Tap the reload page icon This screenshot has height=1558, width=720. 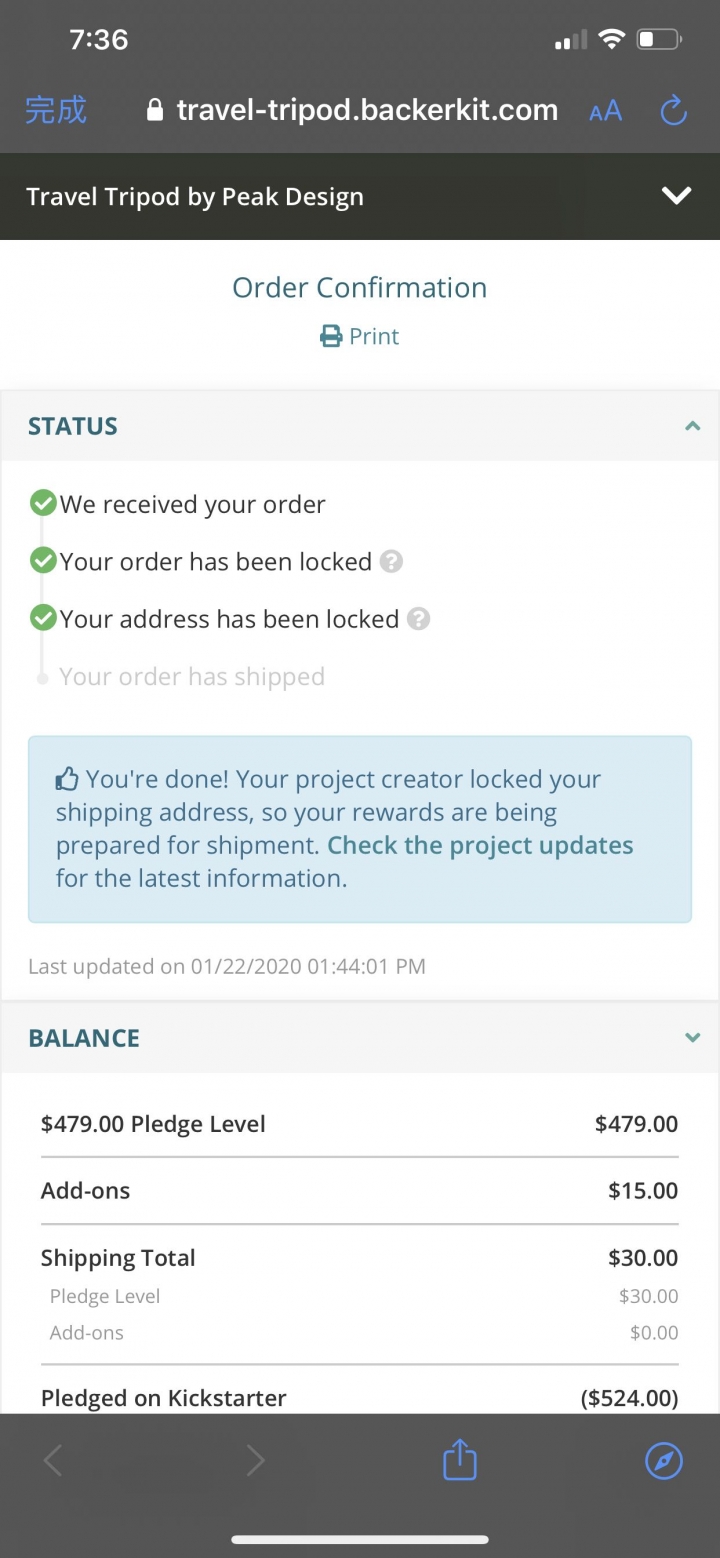(x=674, y=110)
